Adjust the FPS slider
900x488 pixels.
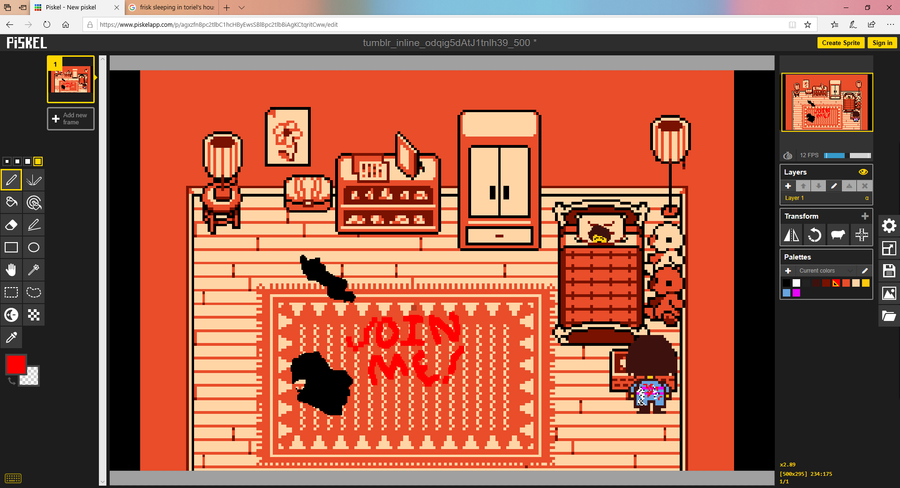[x=847, y=156]
